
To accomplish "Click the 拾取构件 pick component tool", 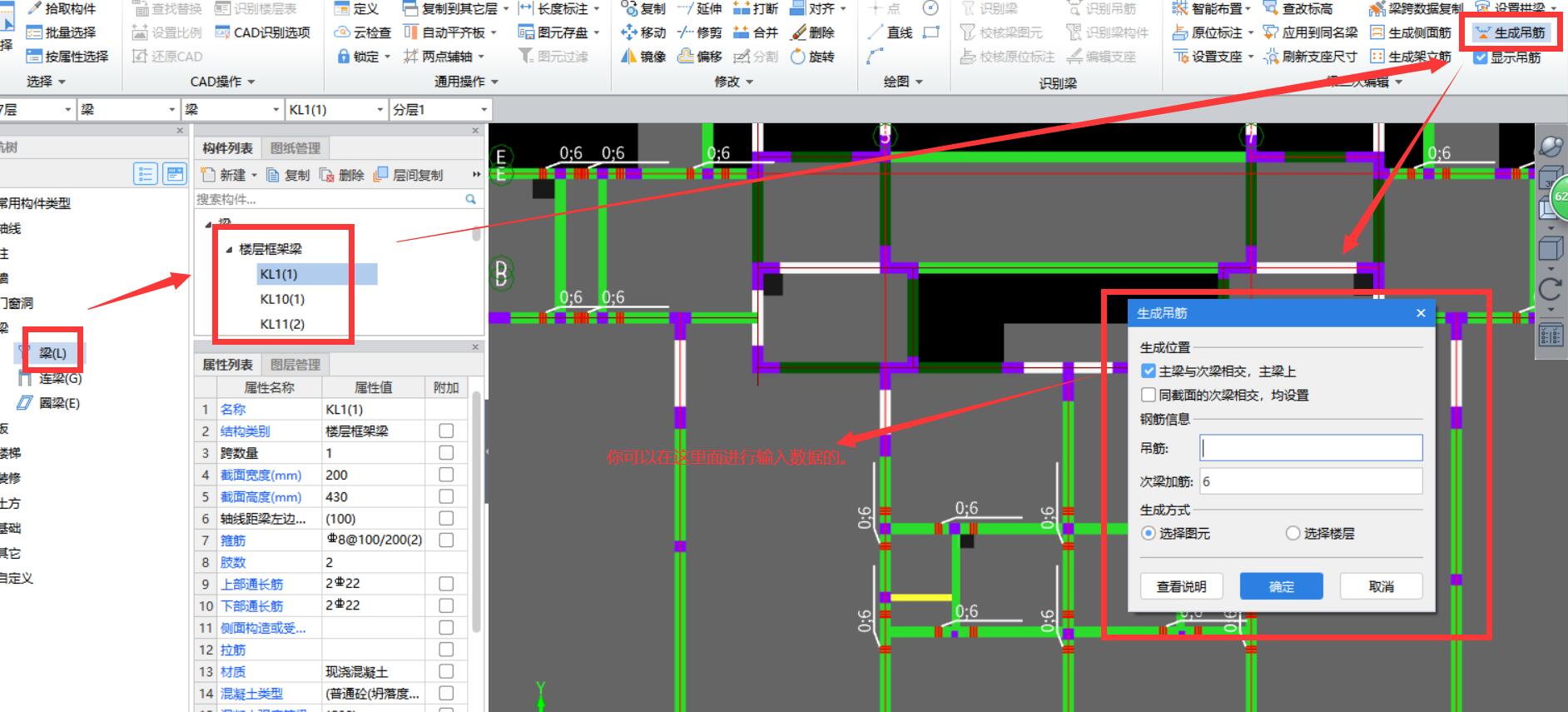I will pos(61,8).
